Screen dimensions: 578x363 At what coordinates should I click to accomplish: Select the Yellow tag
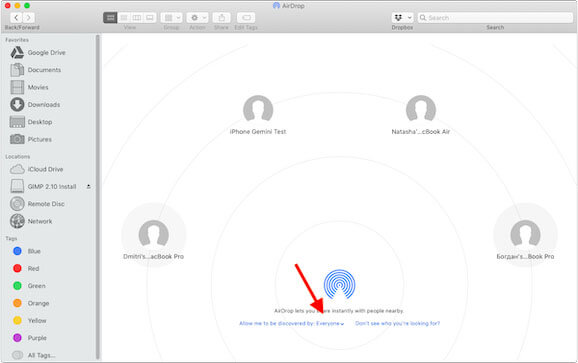coord(37,320)
